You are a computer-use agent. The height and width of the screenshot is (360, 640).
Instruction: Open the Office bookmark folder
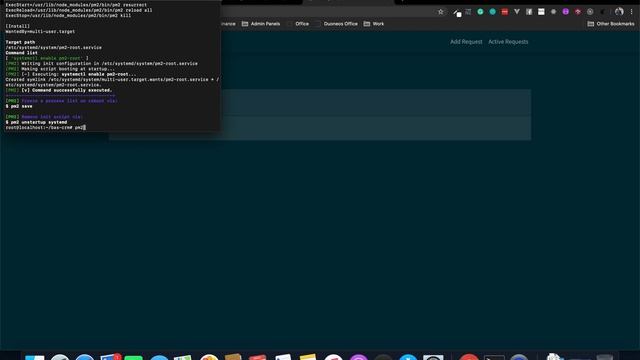coord(298,24)
